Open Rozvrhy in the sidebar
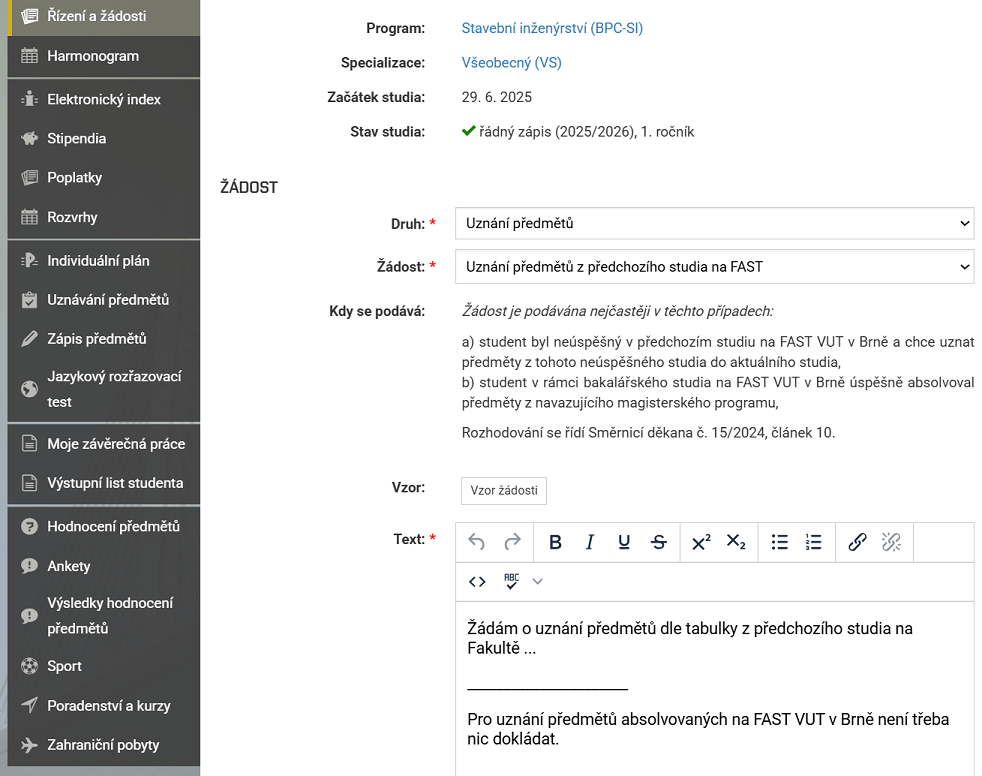 104,217
